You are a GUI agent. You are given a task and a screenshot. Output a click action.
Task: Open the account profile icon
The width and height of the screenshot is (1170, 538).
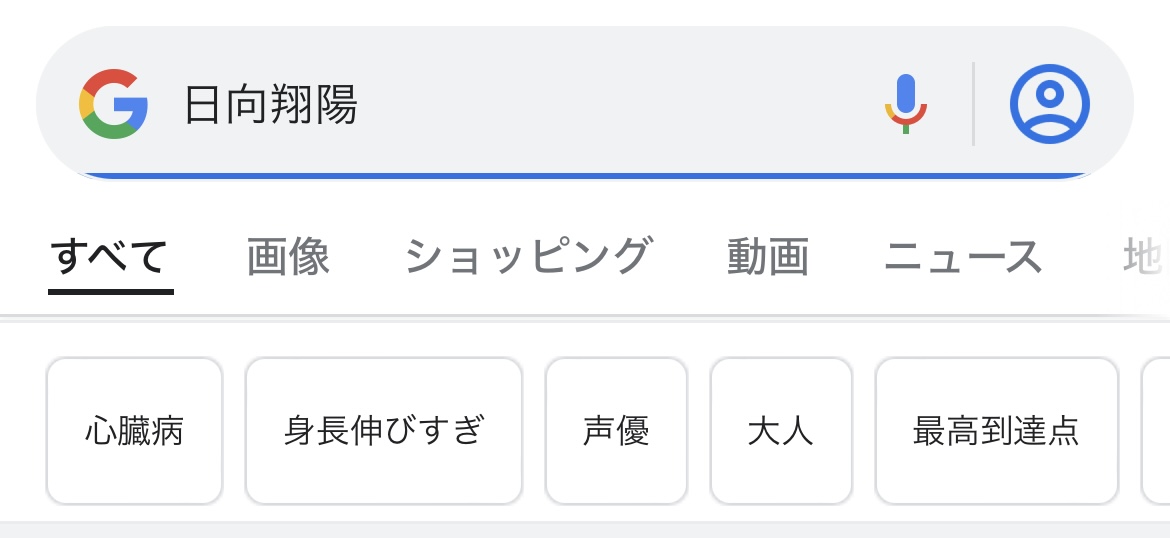point(1049,104)
